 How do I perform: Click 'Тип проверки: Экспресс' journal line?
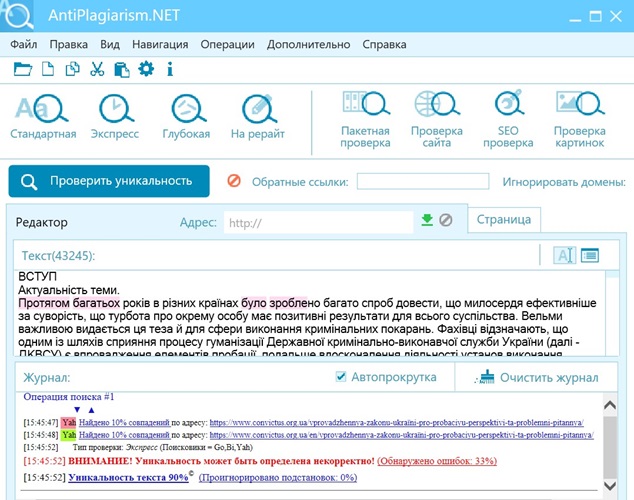point(163,447)
